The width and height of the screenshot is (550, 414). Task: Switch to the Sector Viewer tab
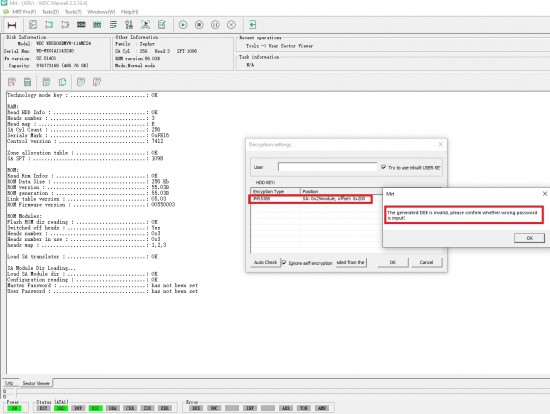click(x=36, y=383)
